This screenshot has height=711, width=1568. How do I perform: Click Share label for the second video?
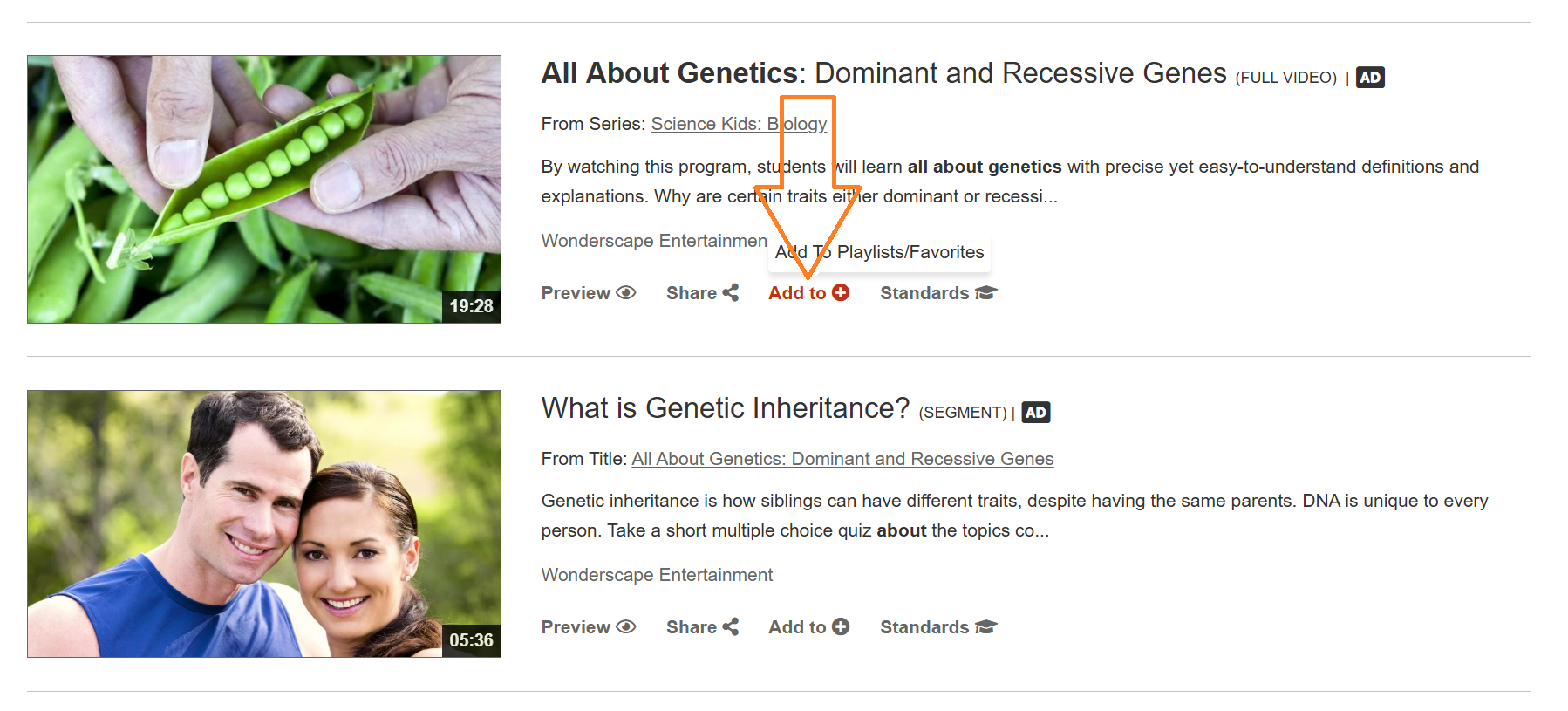click(x=692, y=627)
